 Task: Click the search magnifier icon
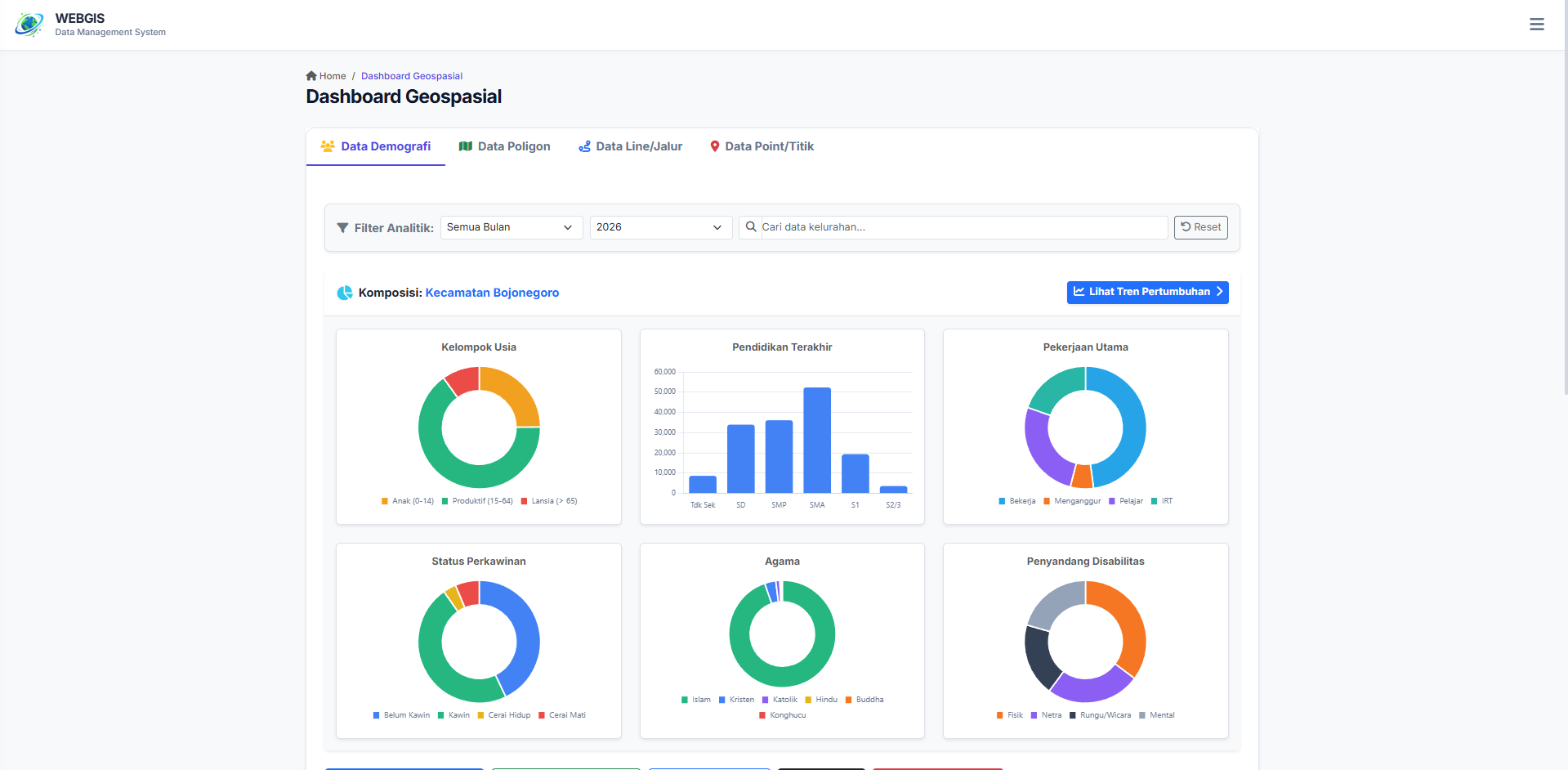click(751, 227)
